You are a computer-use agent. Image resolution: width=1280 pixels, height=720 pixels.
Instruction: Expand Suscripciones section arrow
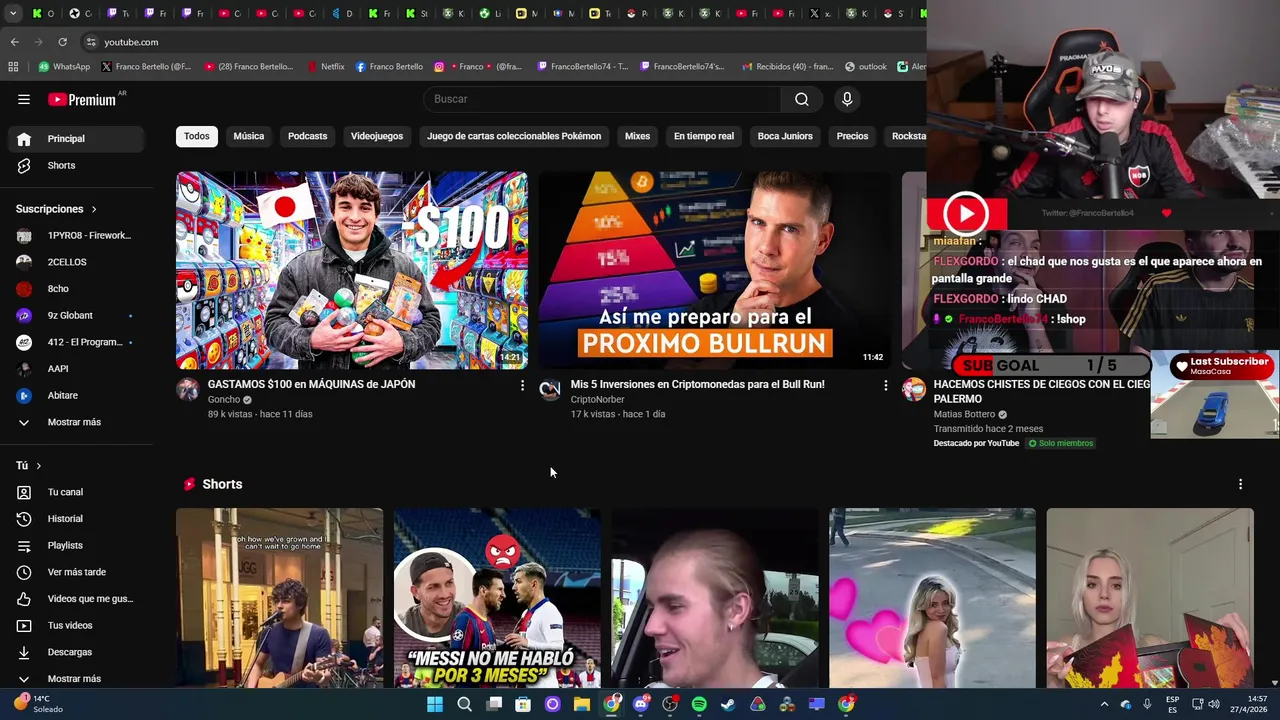pyautogui.click(x=94, y=209)
